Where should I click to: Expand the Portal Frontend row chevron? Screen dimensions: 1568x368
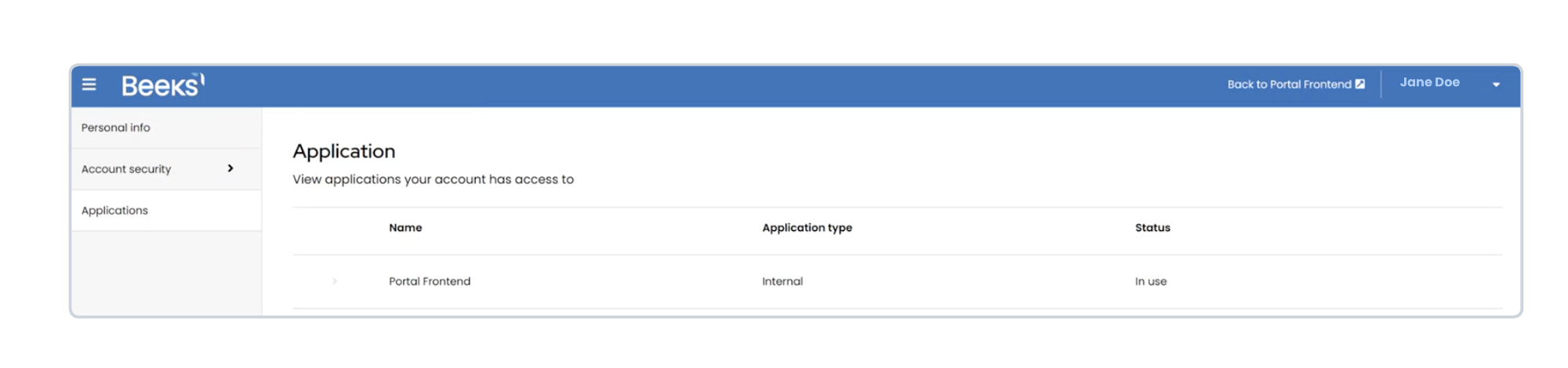click(x=335, y=281)
